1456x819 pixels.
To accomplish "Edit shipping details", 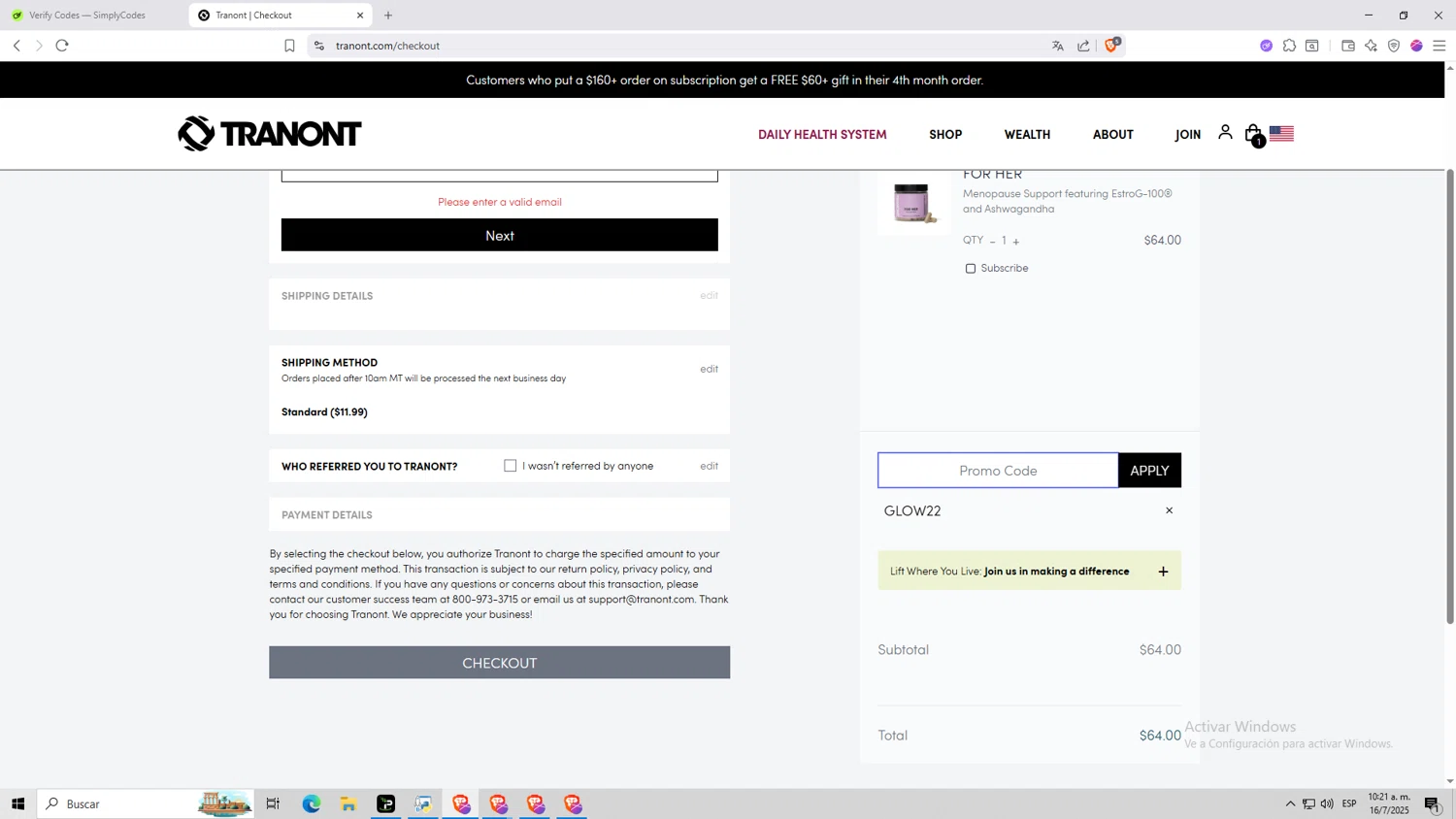I will point(710,295).
